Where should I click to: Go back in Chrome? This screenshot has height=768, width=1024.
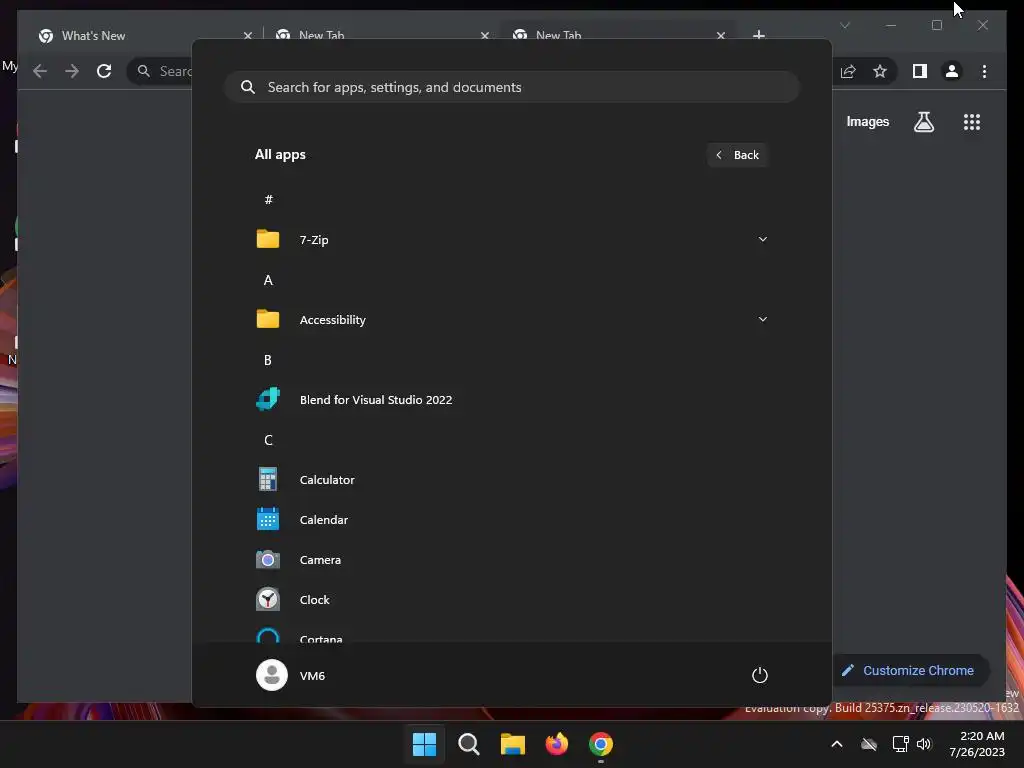click(x=40, y=71)
